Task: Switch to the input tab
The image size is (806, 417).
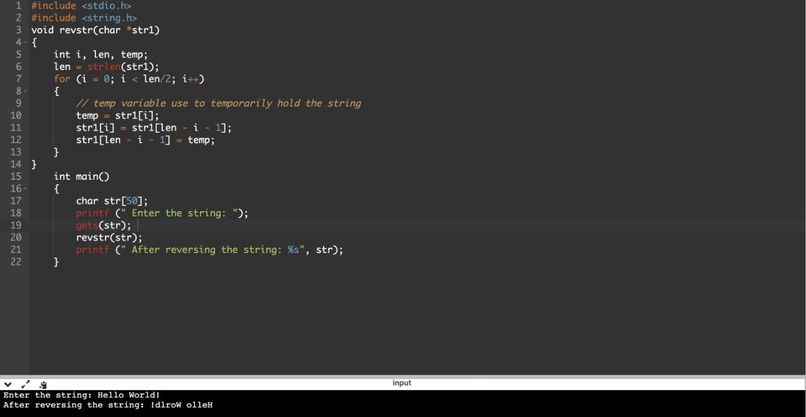Action: (401, 383)
